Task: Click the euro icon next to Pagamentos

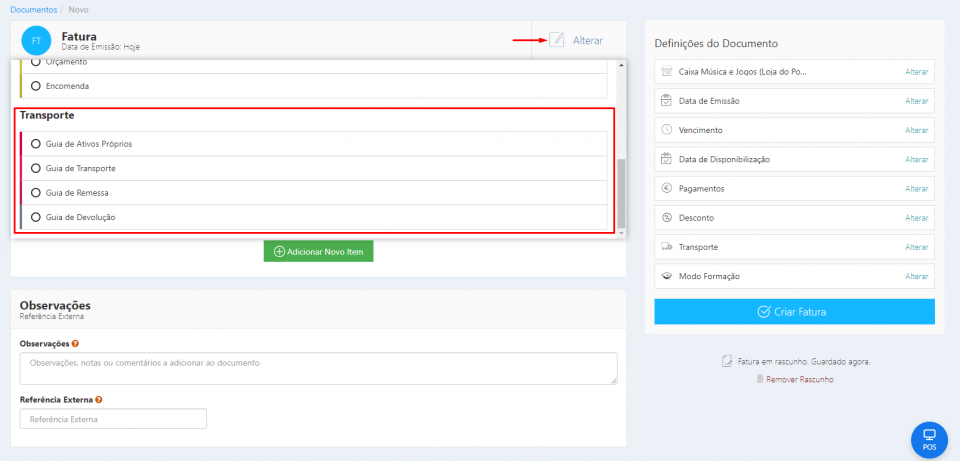Action: (667, 188)
